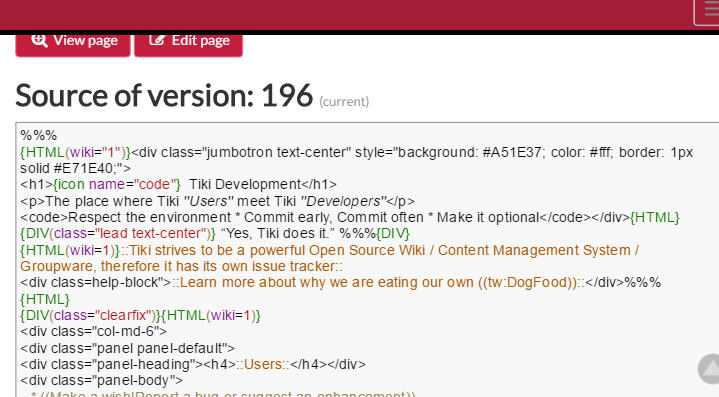Screen dimensions: 719x397
Task: Click the '{icon name="code"}' Tiki Development line
Action: pyautogui.click(x=178, y=185)
